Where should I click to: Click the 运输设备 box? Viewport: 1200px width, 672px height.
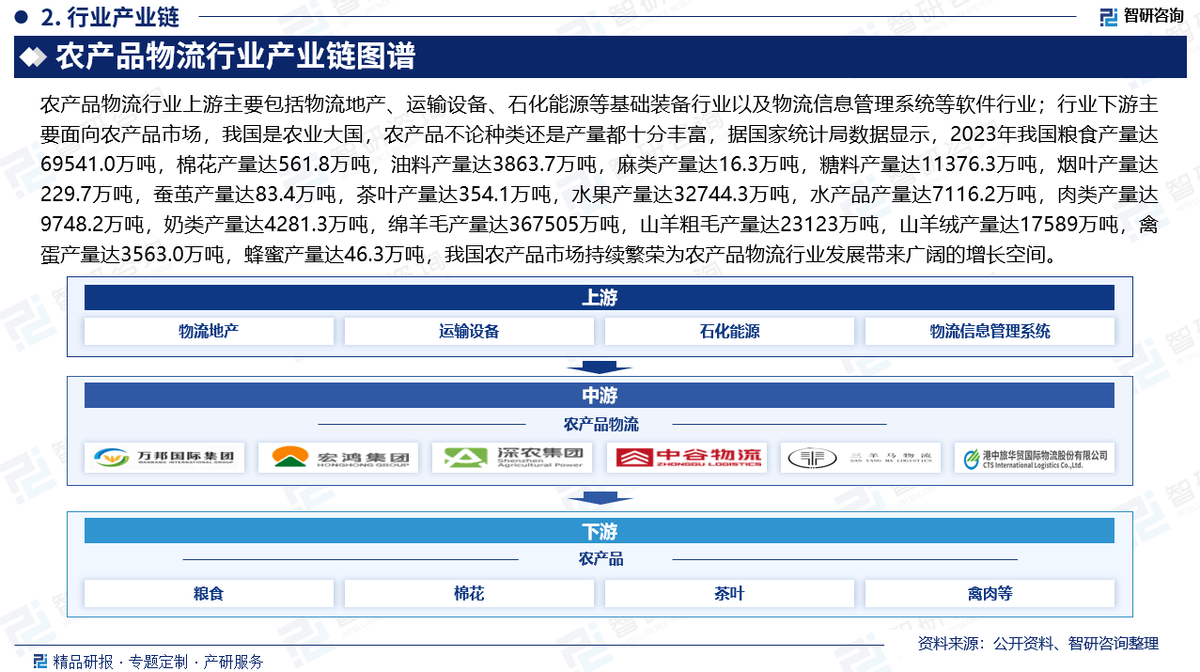coord(469,332)
